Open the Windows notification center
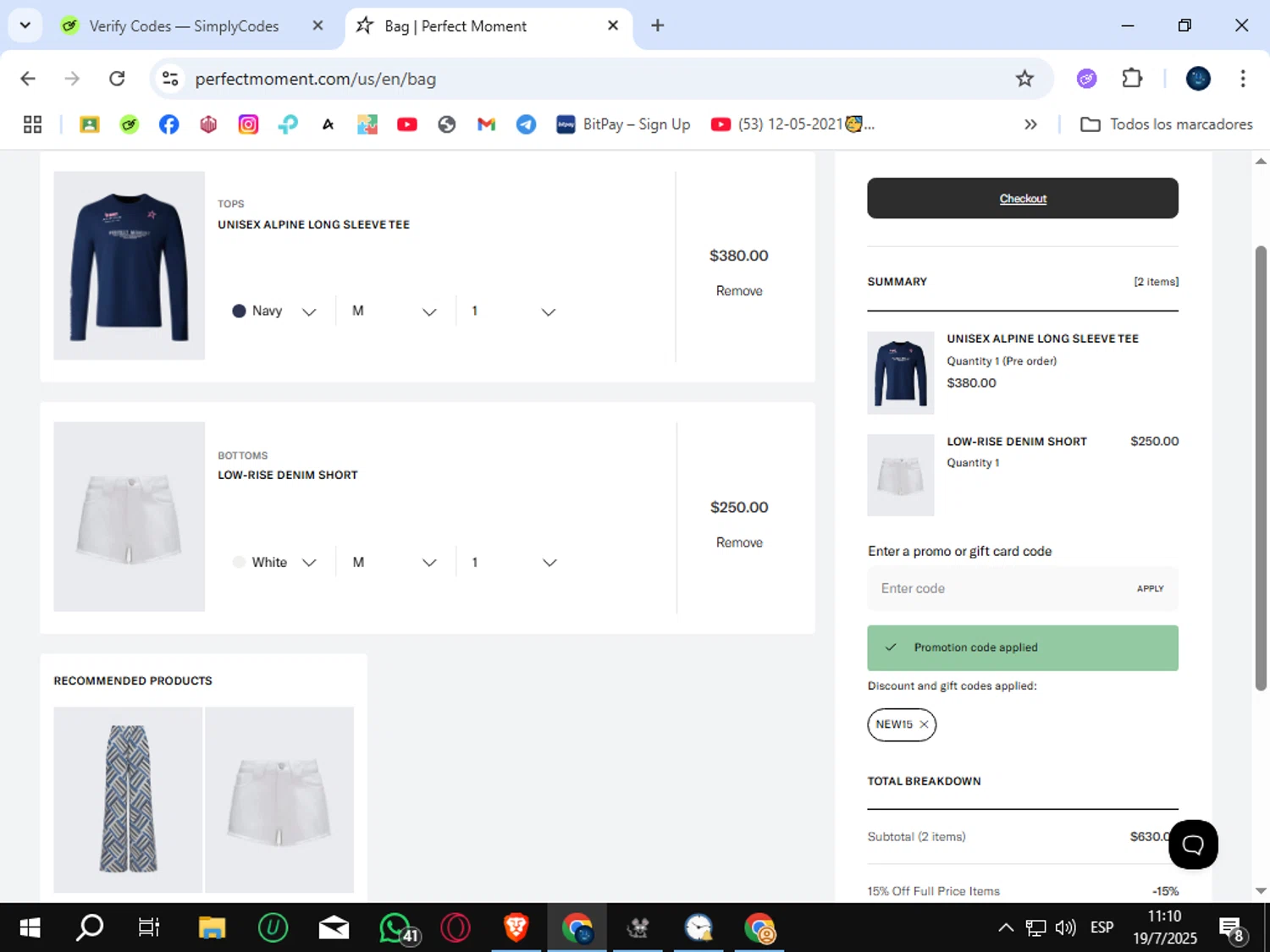The image size is (1270, 952). point(1232,928)
